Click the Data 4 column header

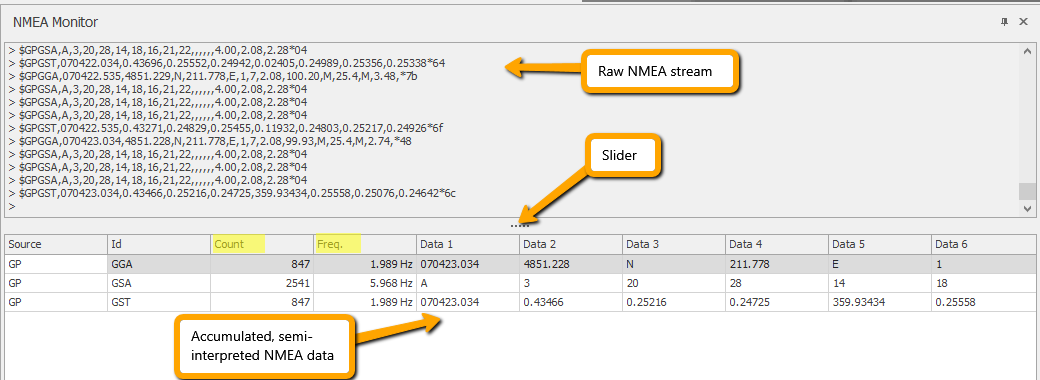(777, 244)
